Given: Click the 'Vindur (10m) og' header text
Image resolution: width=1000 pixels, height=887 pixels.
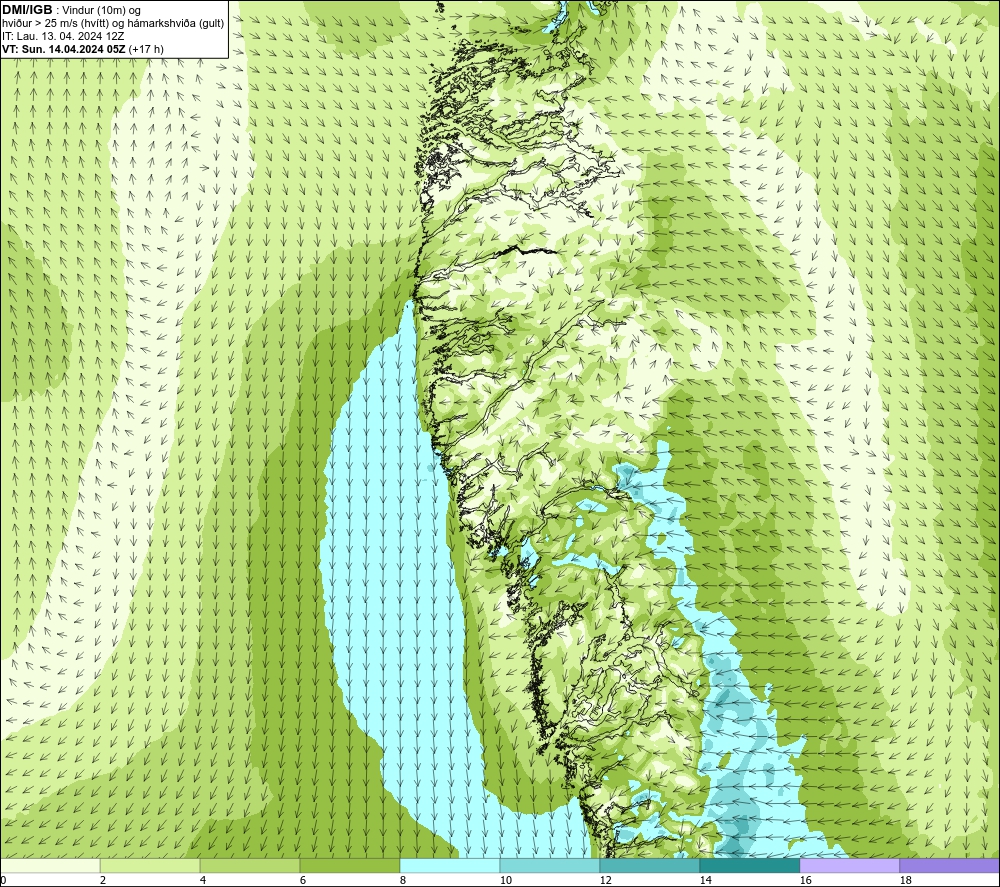Looking at the screenshot, I should tap(101, 11).
